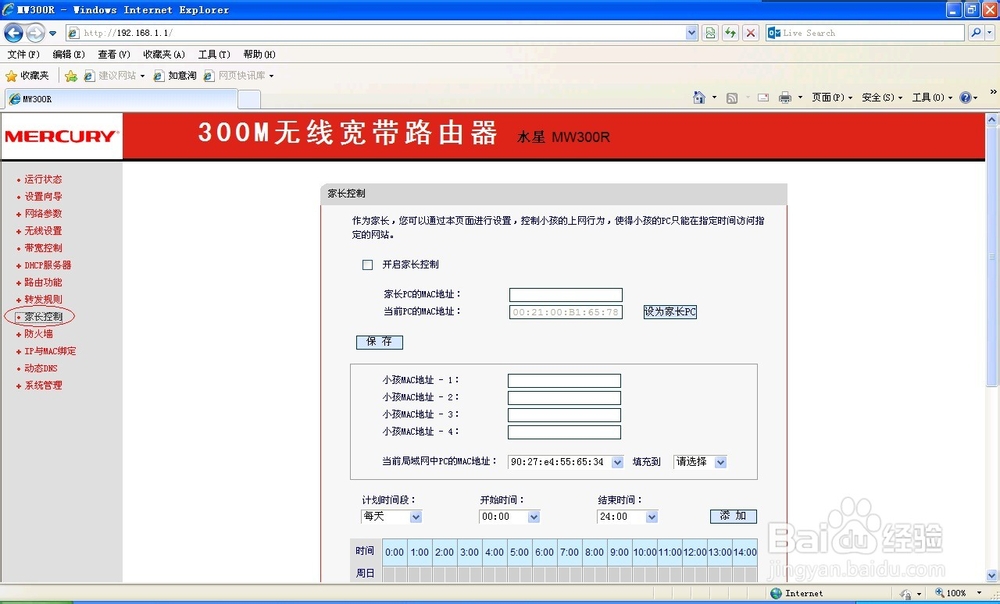Open the 请选择 dropdown next to 填充到
Image resolution: width=1000 pixels, height=604 pixels.
[698, 461]
